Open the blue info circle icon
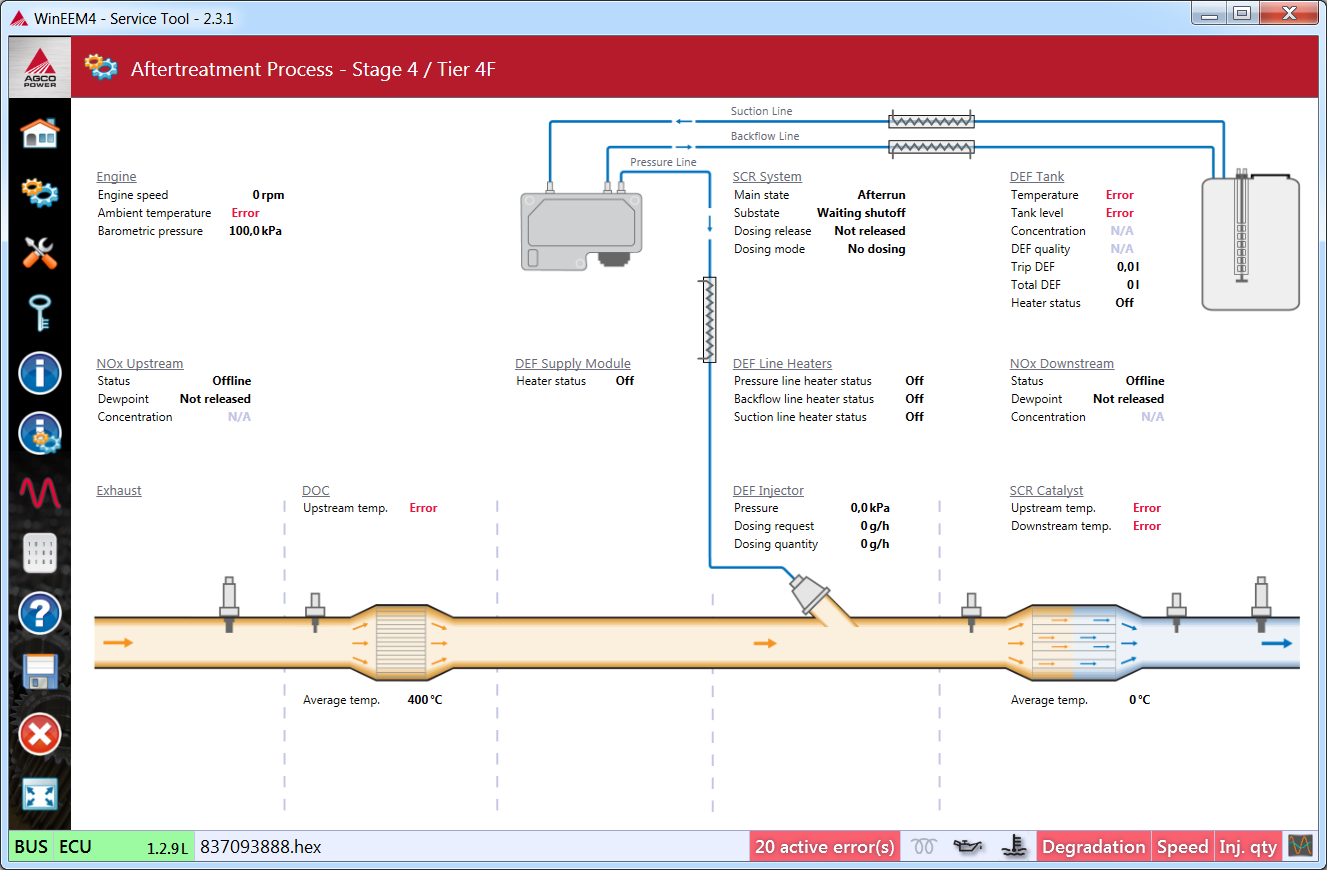Image resolution: width=1327 pixels, height=870 pixels. tap(40, 373)
